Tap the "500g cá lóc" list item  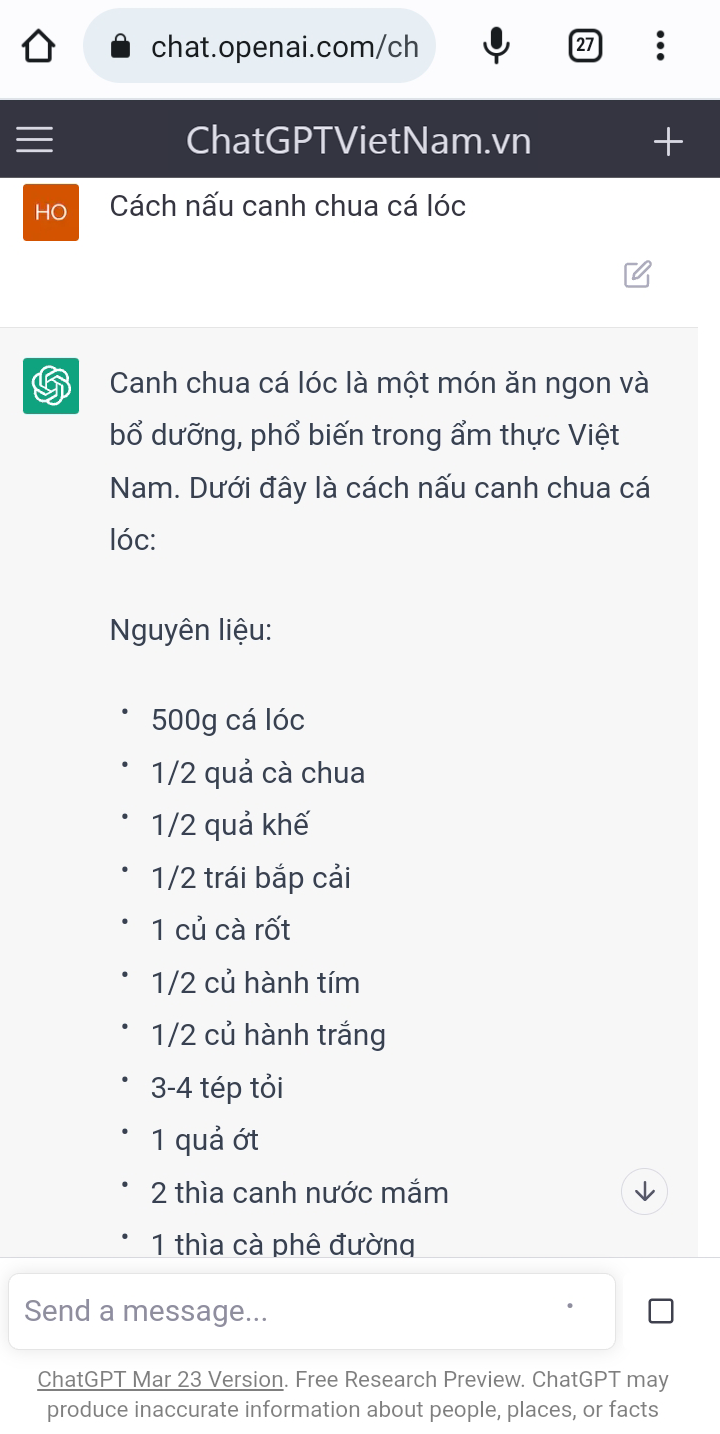[x=228, y=720]
